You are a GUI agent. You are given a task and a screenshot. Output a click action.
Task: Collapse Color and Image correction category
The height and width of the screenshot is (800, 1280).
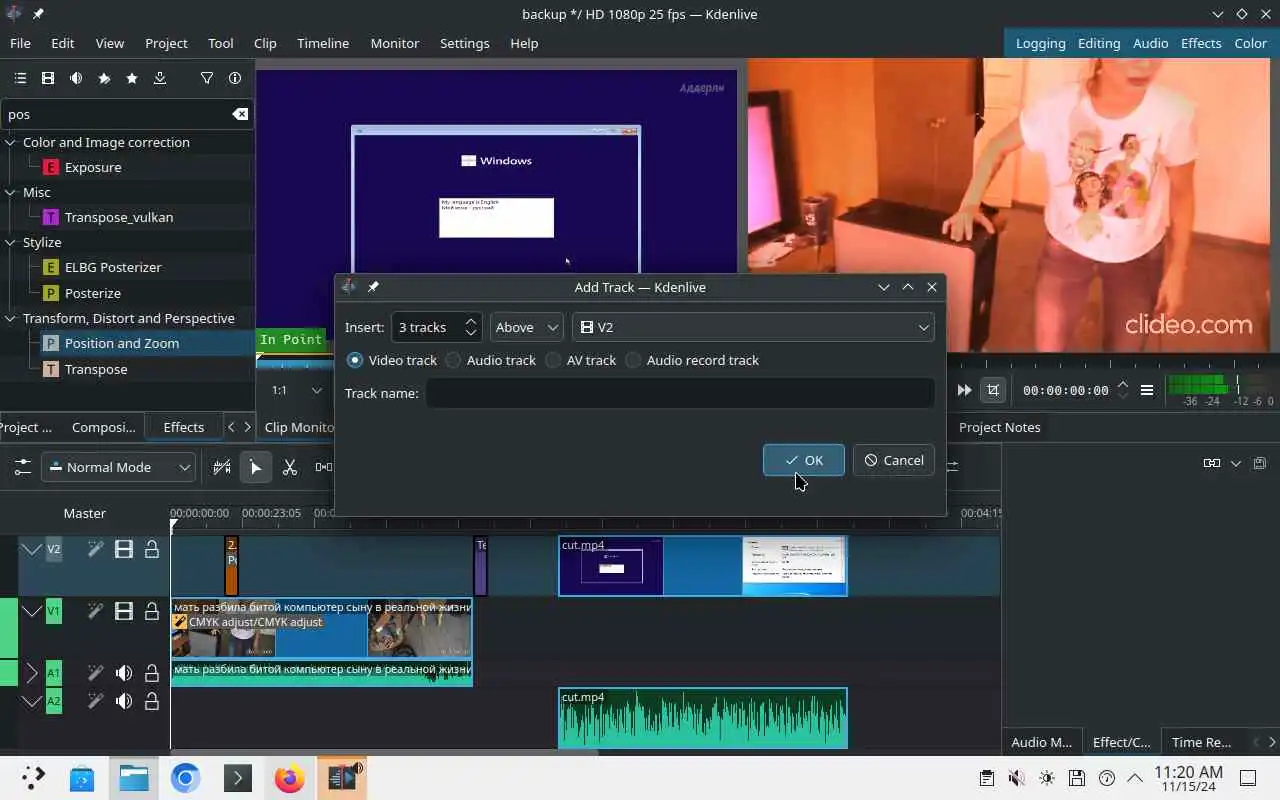coord(10,142)
